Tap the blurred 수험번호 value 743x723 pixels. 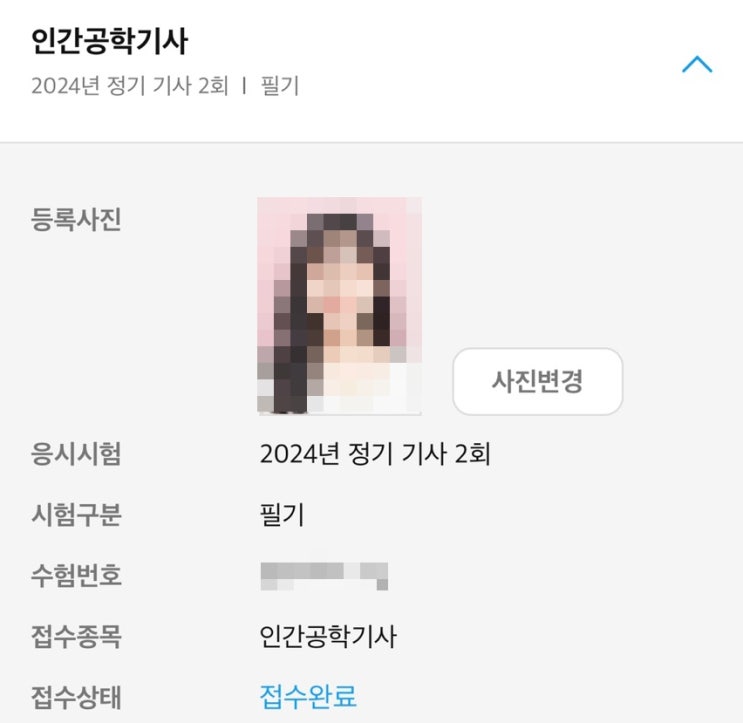click(324, 576)
